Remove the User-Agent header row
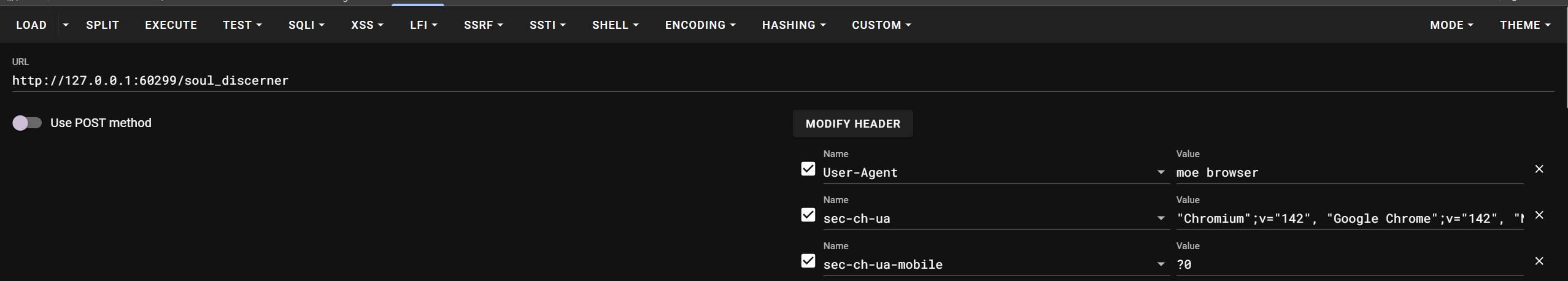The height and width of the screenshot is (281, 1568). 1539,169
